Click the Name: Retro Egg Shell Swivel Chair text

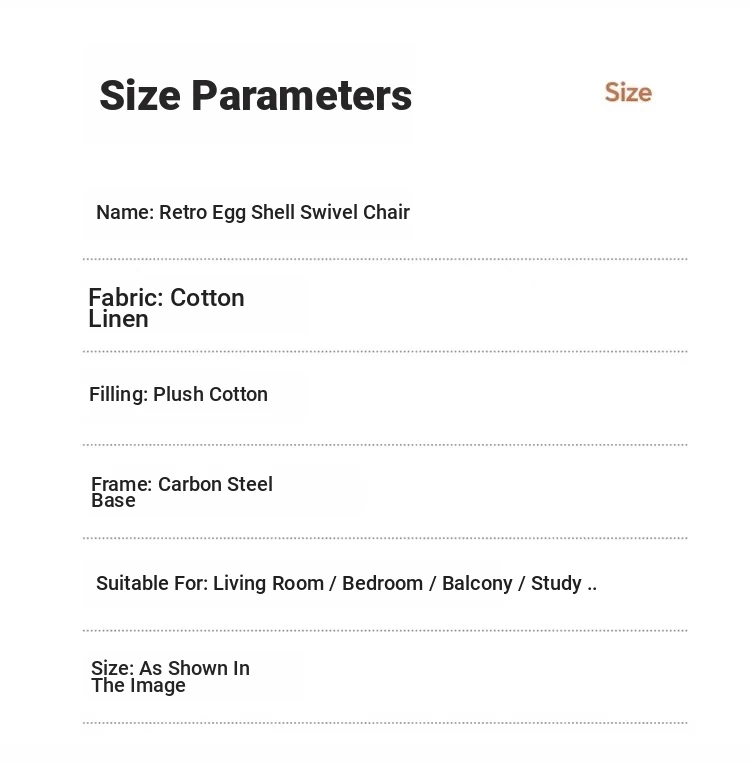(253, 213)
